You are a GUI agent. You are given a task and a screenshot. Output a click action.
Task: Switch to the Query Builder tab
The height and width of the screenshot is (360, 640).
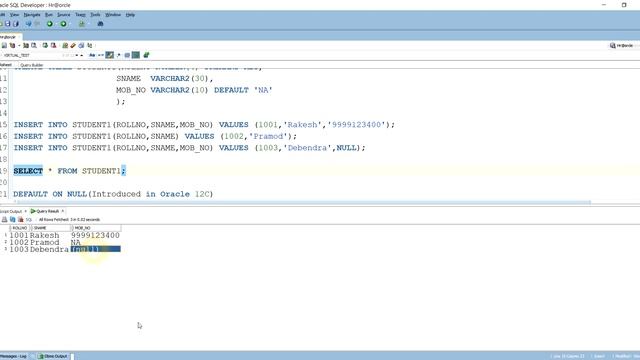tap(31, 65)
